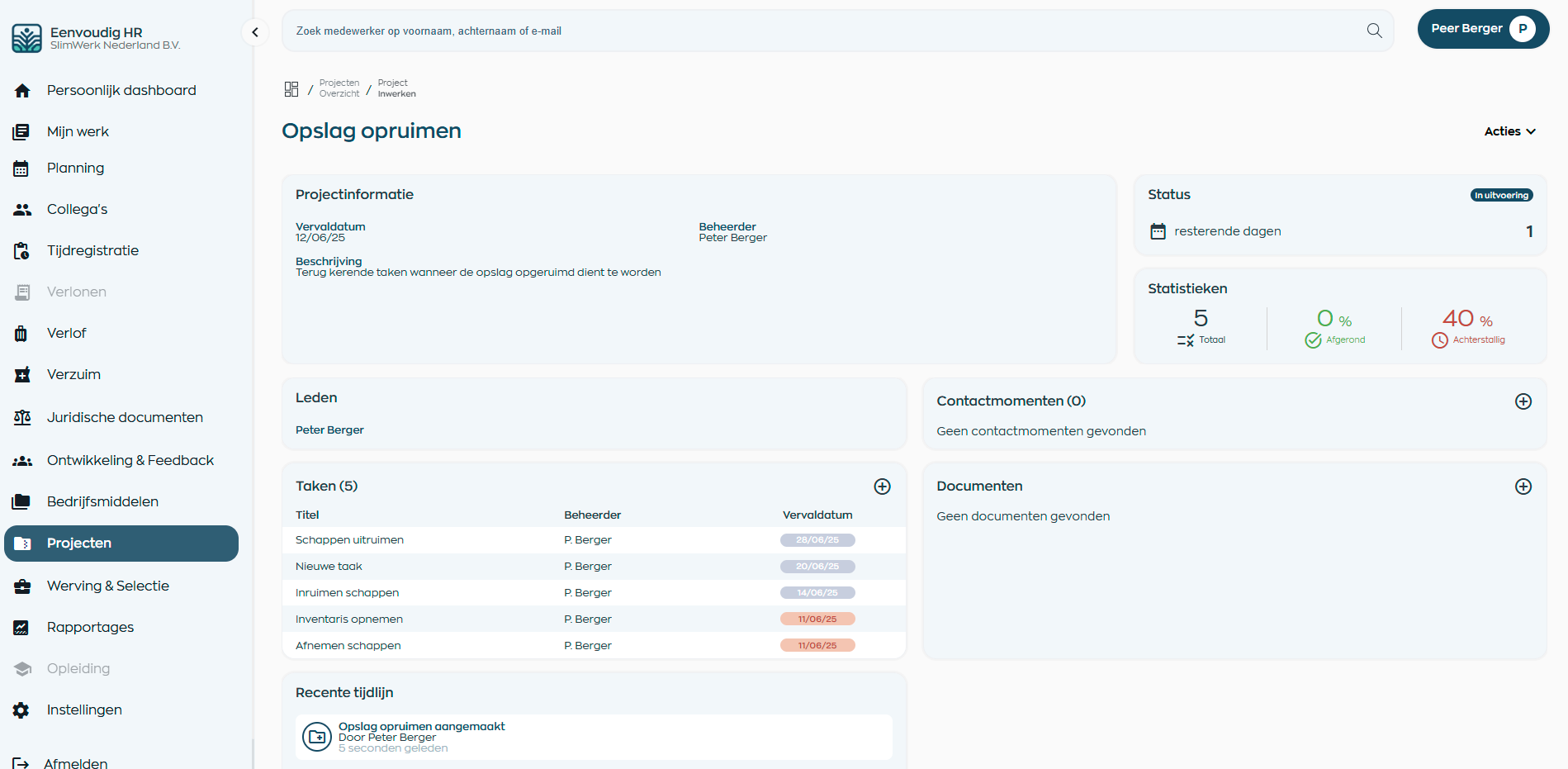The image size is (1568, 769).
Task: Open the Acties dropdown
Action: tap(1509, 131)
